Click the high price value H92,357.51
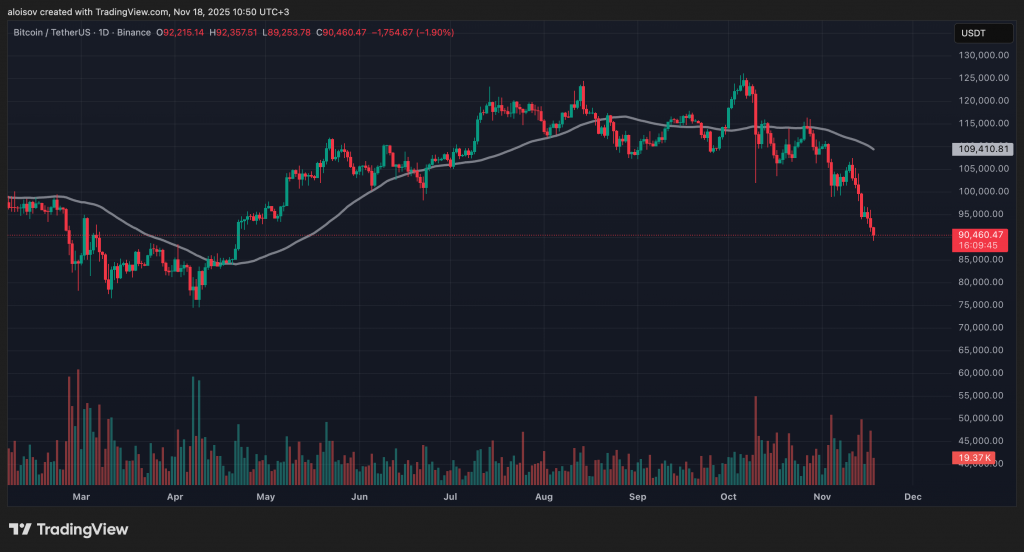The image size is (1024, 552). click(233, 33)
